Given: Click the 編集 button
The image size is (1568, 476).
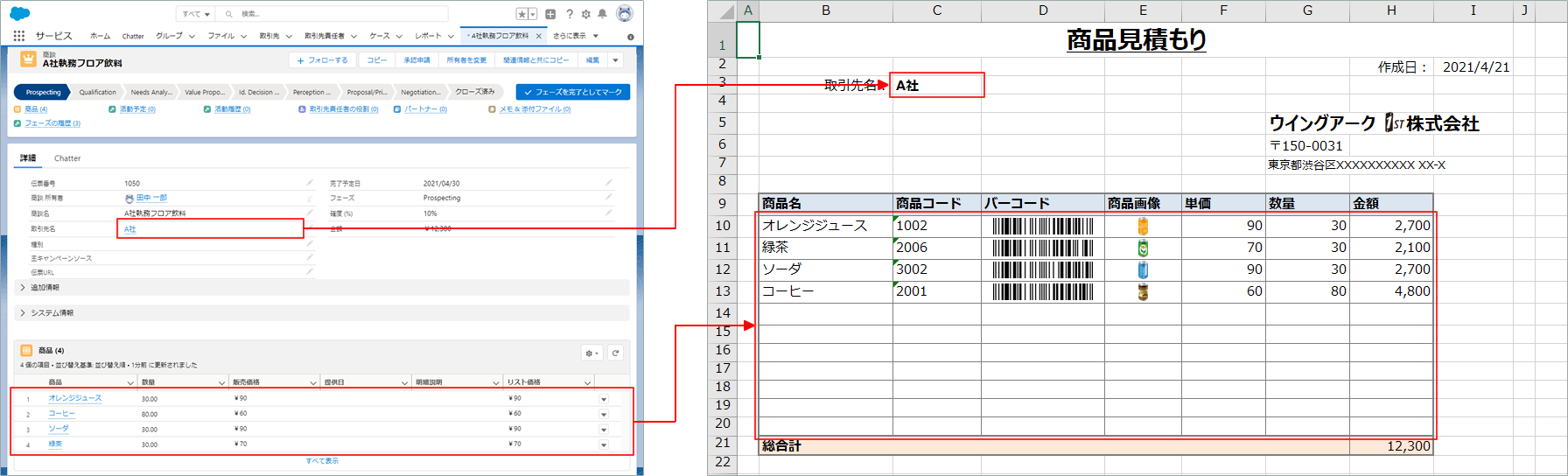Looking at the screenshot, I should point(592,60).
